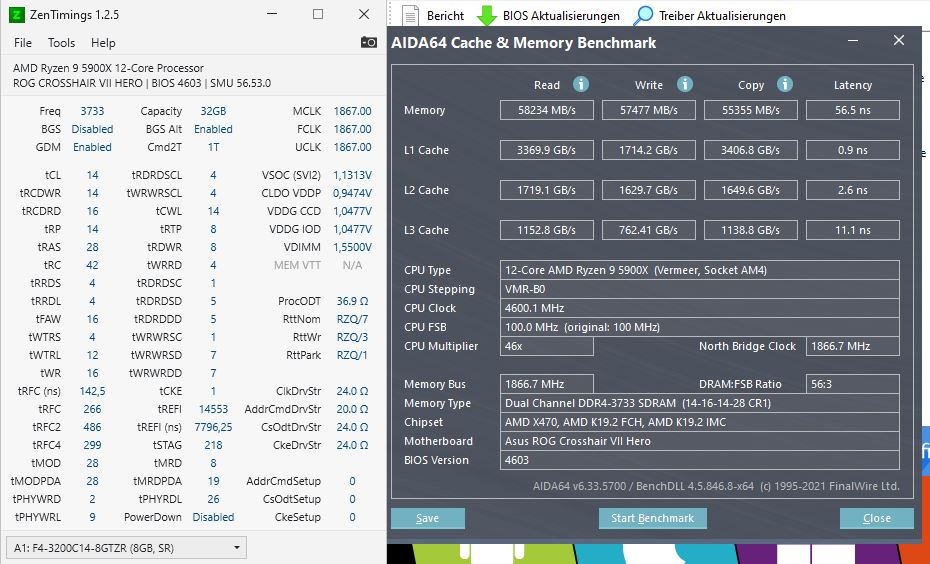This screenshot has width=930, height=564.
Task: Click the L2 Cache Latency value 2.6 ns
Action: [x=853, y=190]
